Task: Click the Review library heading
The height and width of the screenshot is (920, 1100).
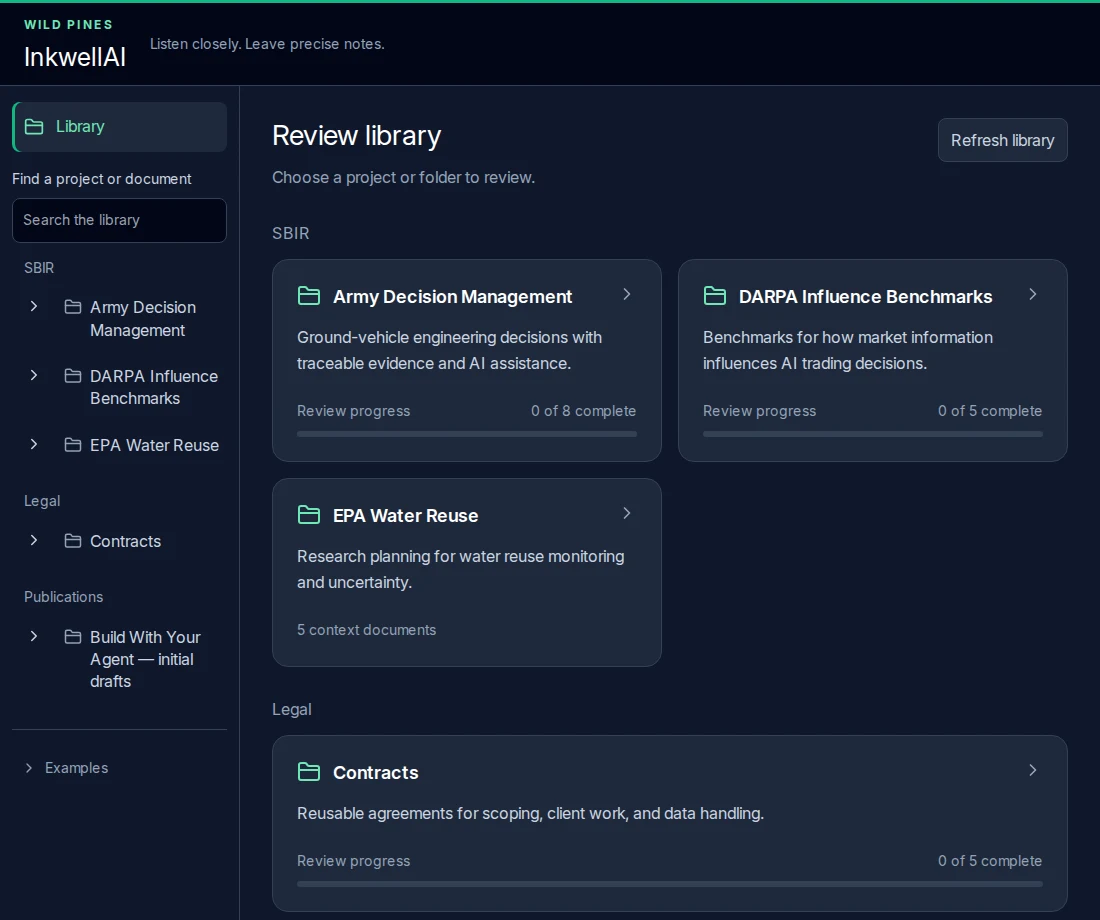Action: pos(356,135)
